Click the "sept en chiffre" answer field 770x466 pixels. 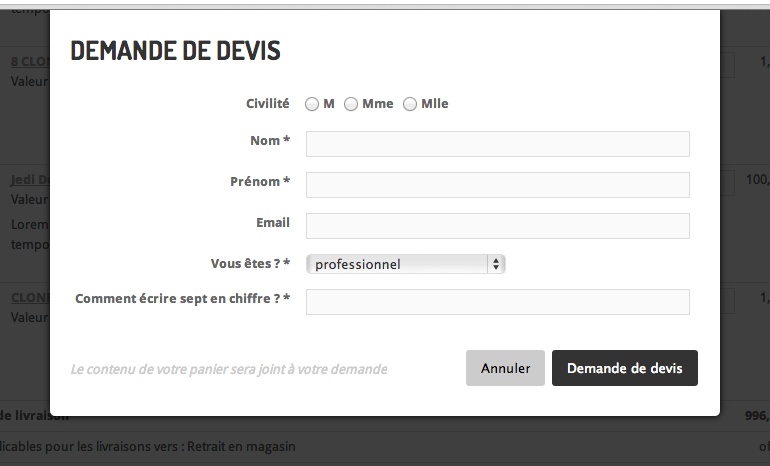497,302
